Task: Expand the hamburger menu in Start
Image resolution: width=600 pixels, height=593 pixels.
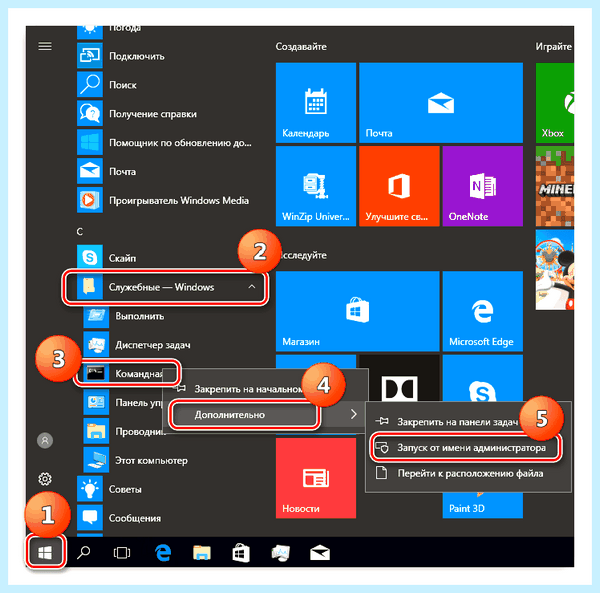Action: tap(45, 46)
